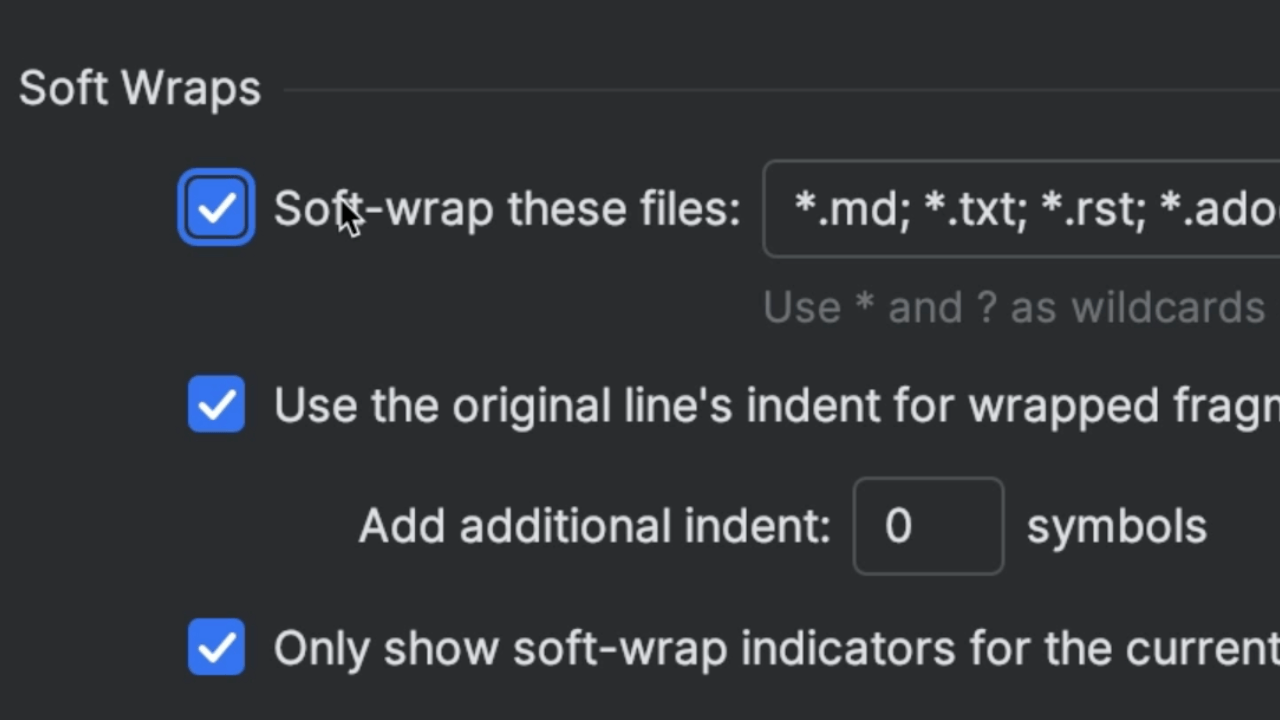Click the Add additional indent label
This screenshot has height=720, width=1280.
pyautogui.click(x=595, y=526)
